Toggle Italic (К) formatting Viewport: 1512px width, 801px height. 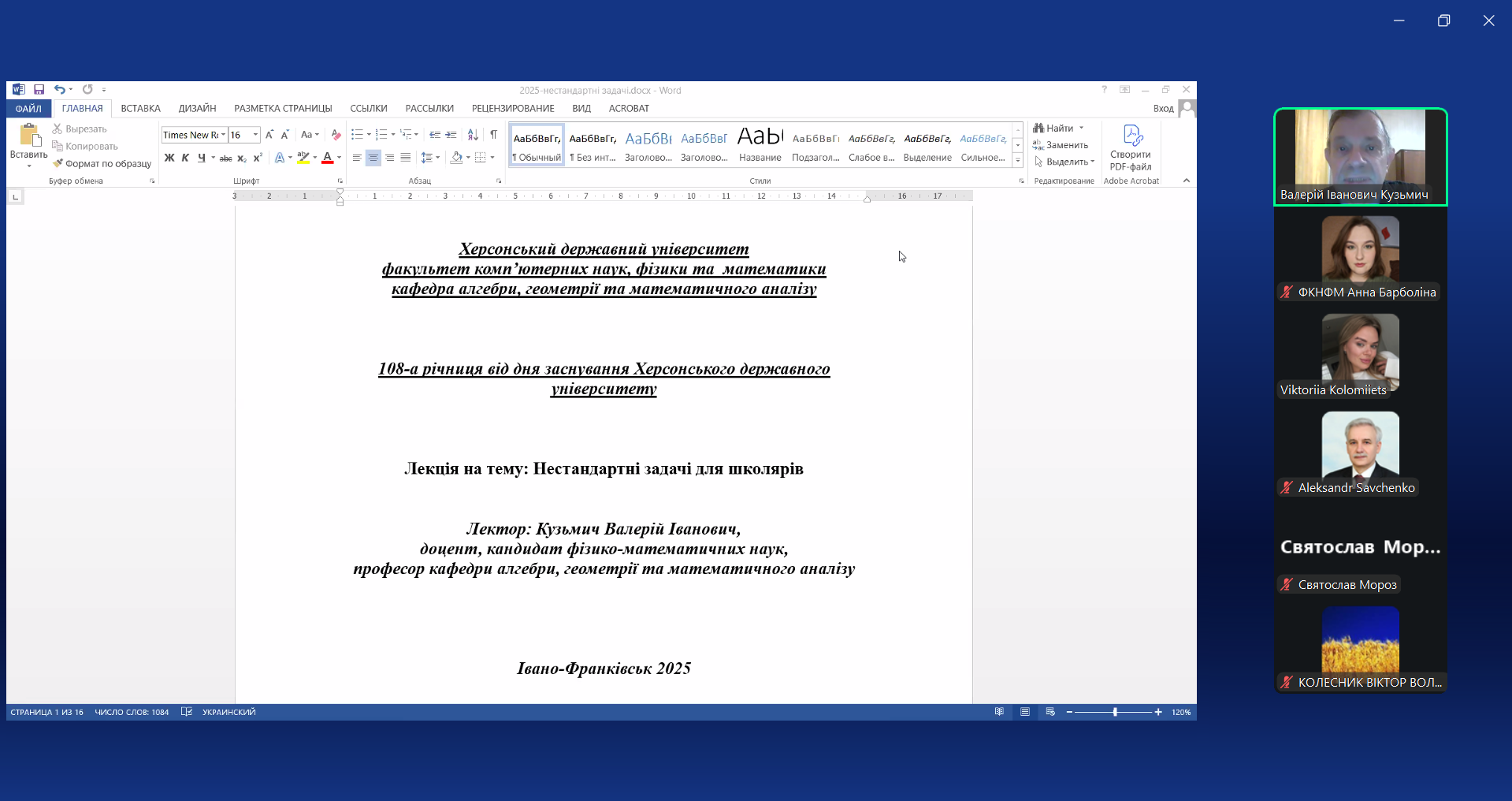point(185,158)
